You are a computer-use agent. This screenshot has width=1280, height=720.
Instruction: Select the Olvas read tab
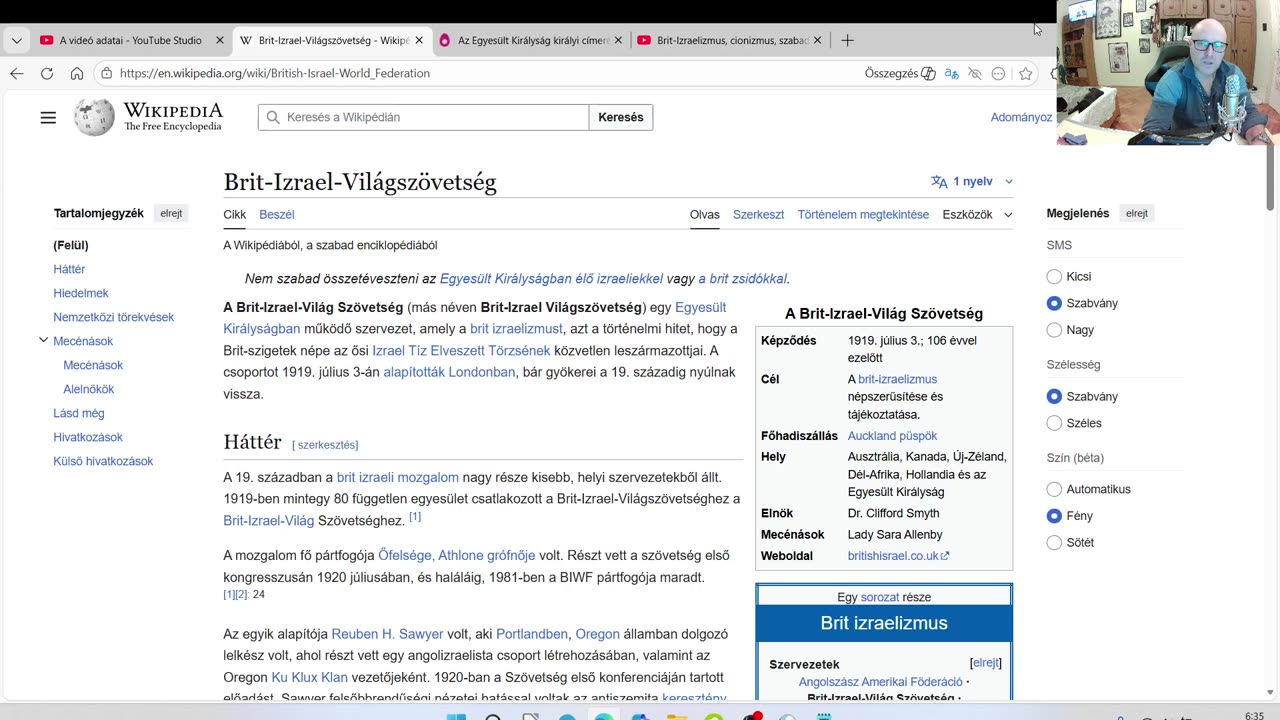pyautogui.click(x=704, y=214)
